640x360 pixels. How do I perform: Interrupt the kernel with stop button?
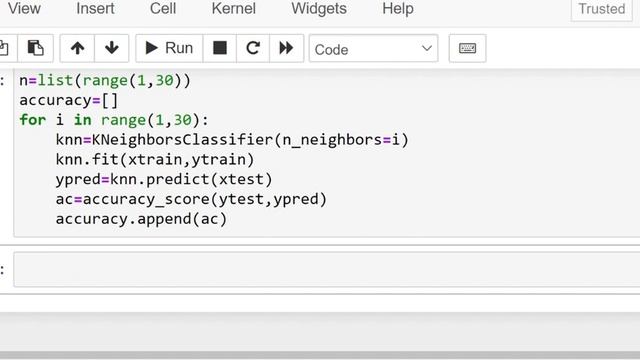coord(220,48)
